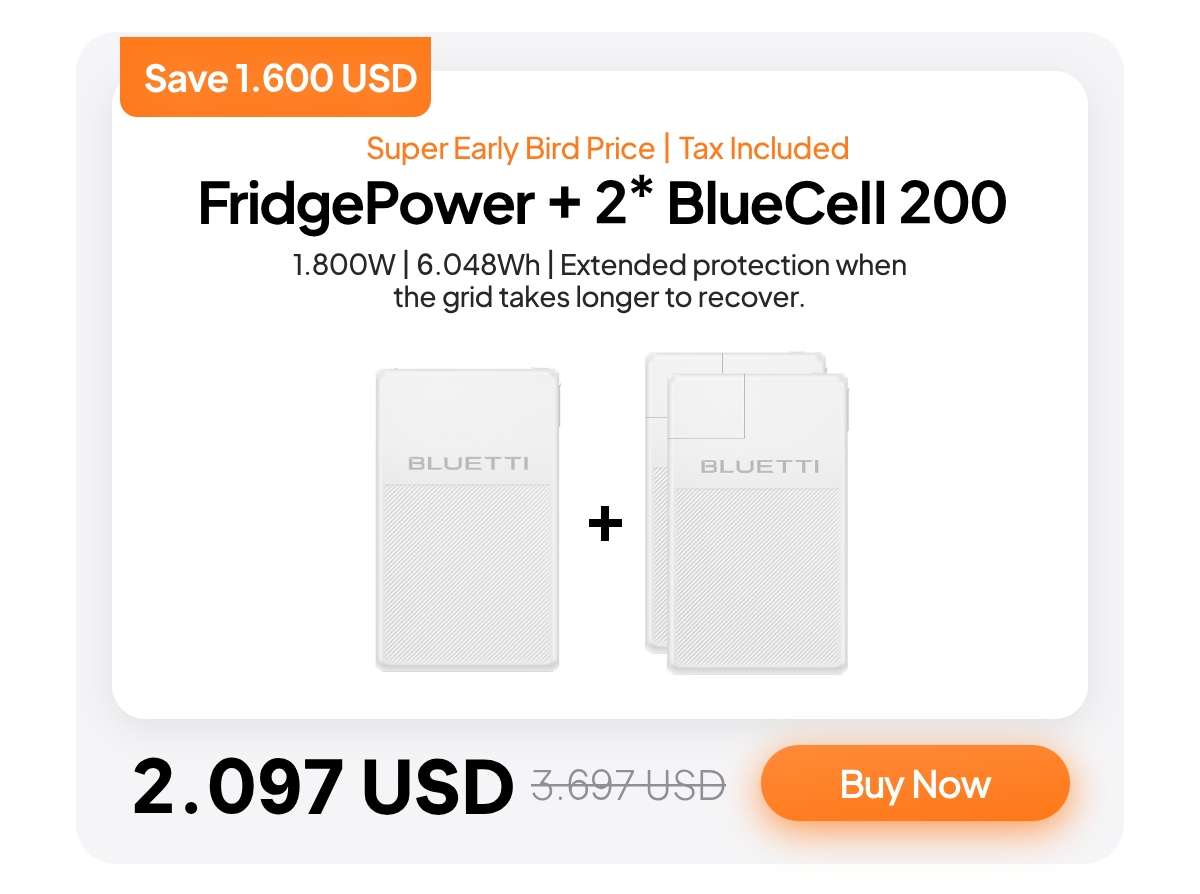Screen dimensions: 1200x894
Task: Click the Tax Included label
Action: point(764,149)
